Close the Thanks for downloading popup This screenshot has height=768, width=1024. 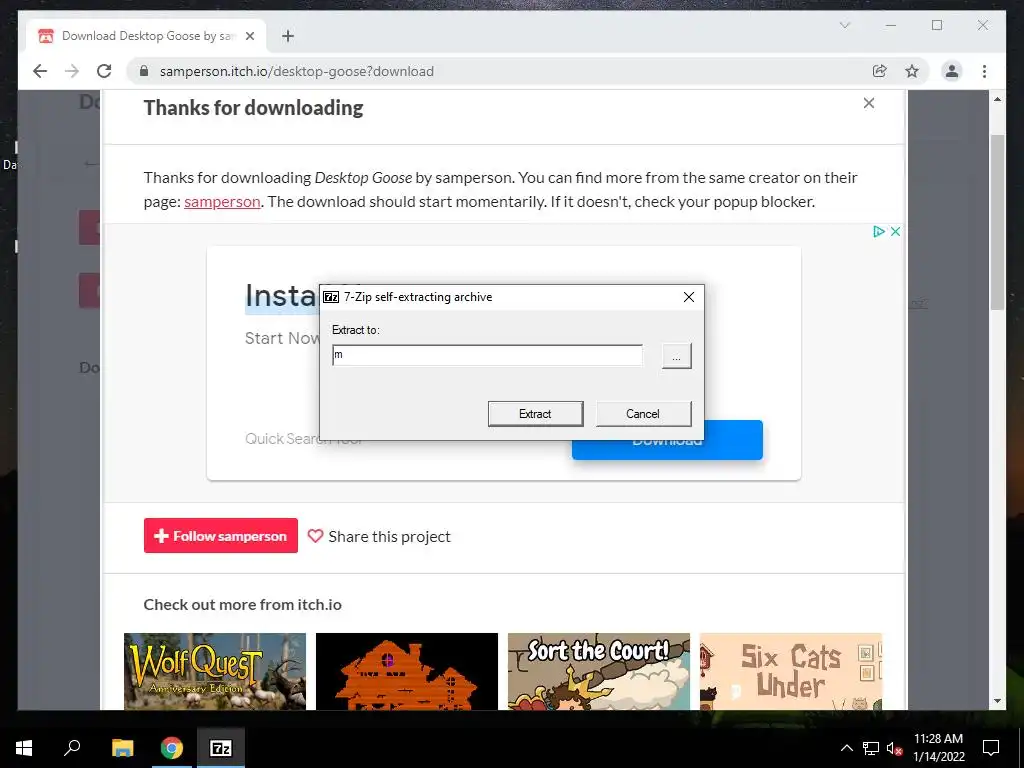coord(869,103)
